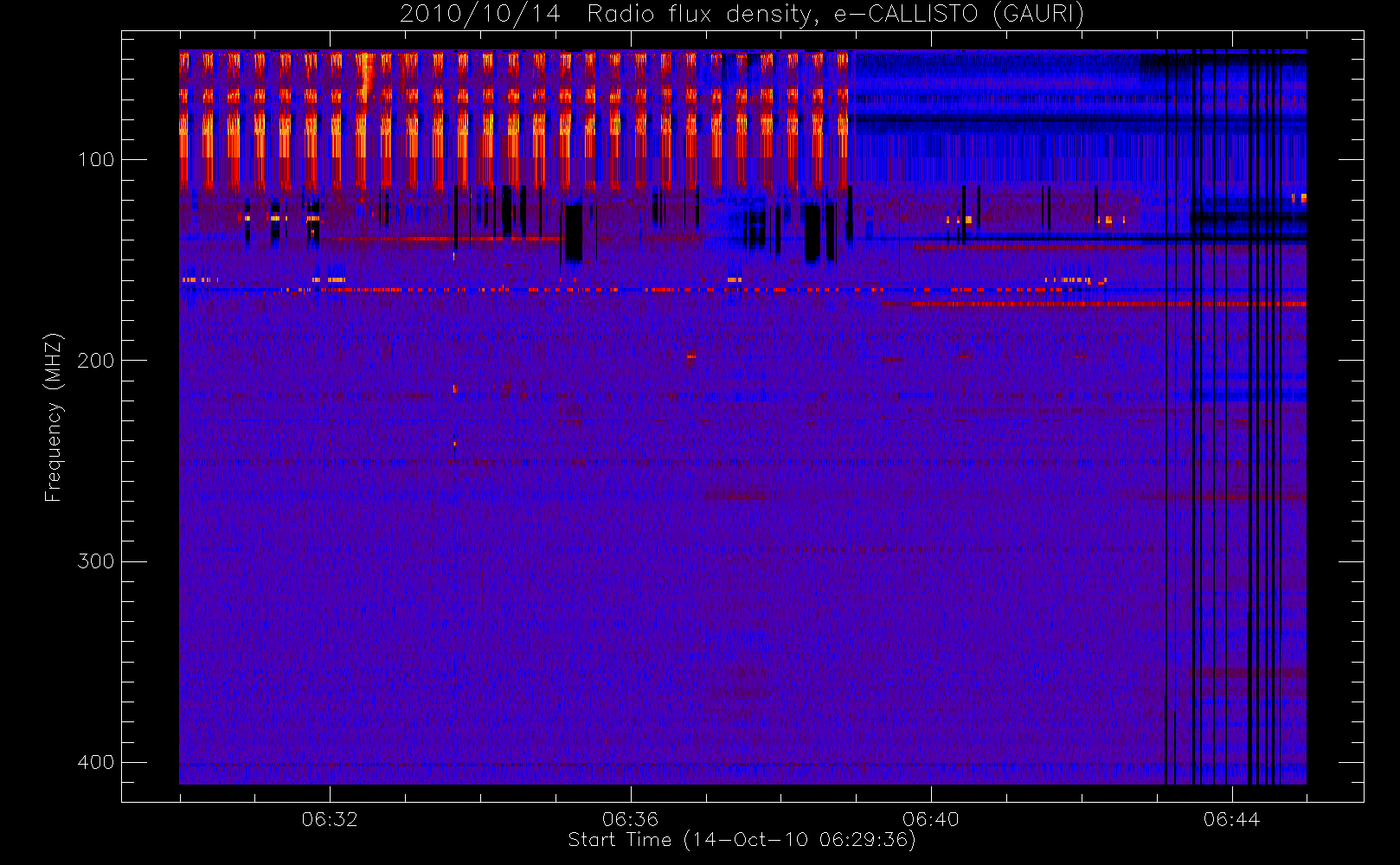
Task: Click the 'Frequency (MHZ)' axis label
Action: coord(54,417)
